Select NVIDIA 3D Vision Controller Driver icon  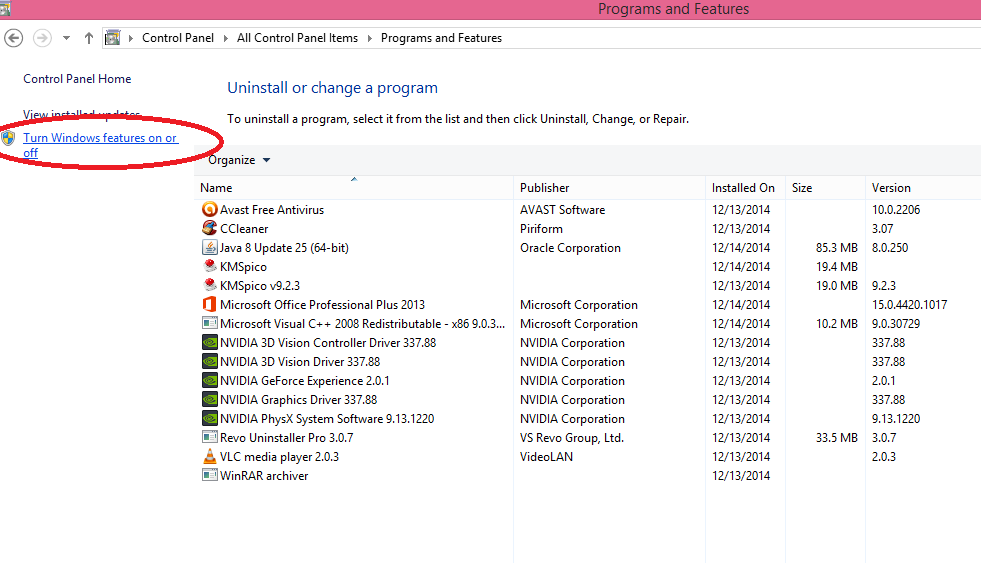click(210, 342)
